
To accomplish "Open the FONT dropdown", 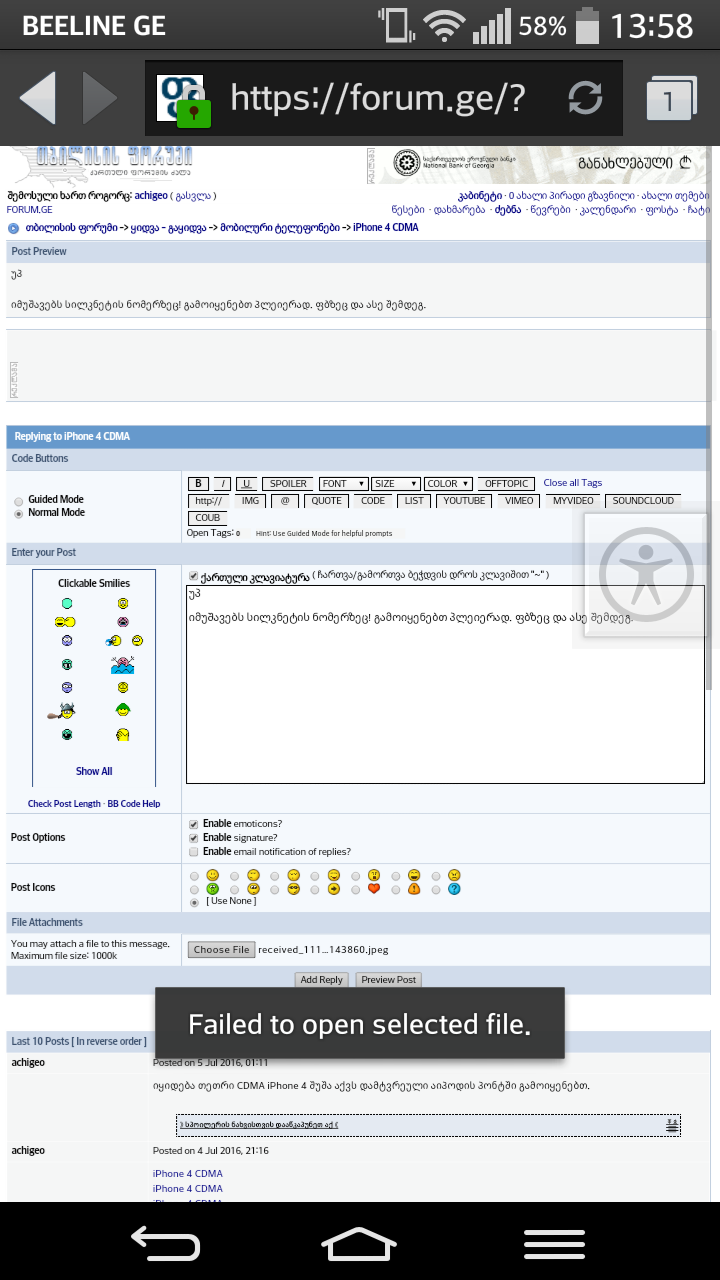I will click(x=344, y=484).
